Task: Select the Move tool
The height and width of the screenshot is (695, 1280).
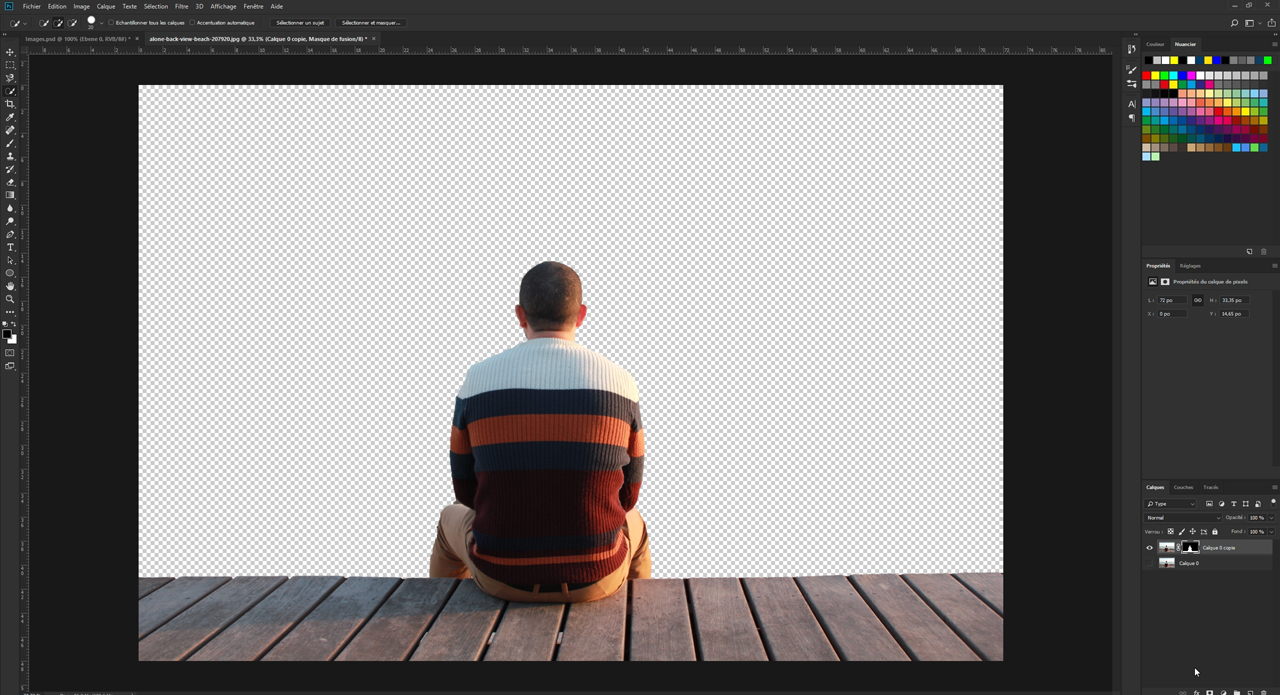Action: [x=10, y=52]
